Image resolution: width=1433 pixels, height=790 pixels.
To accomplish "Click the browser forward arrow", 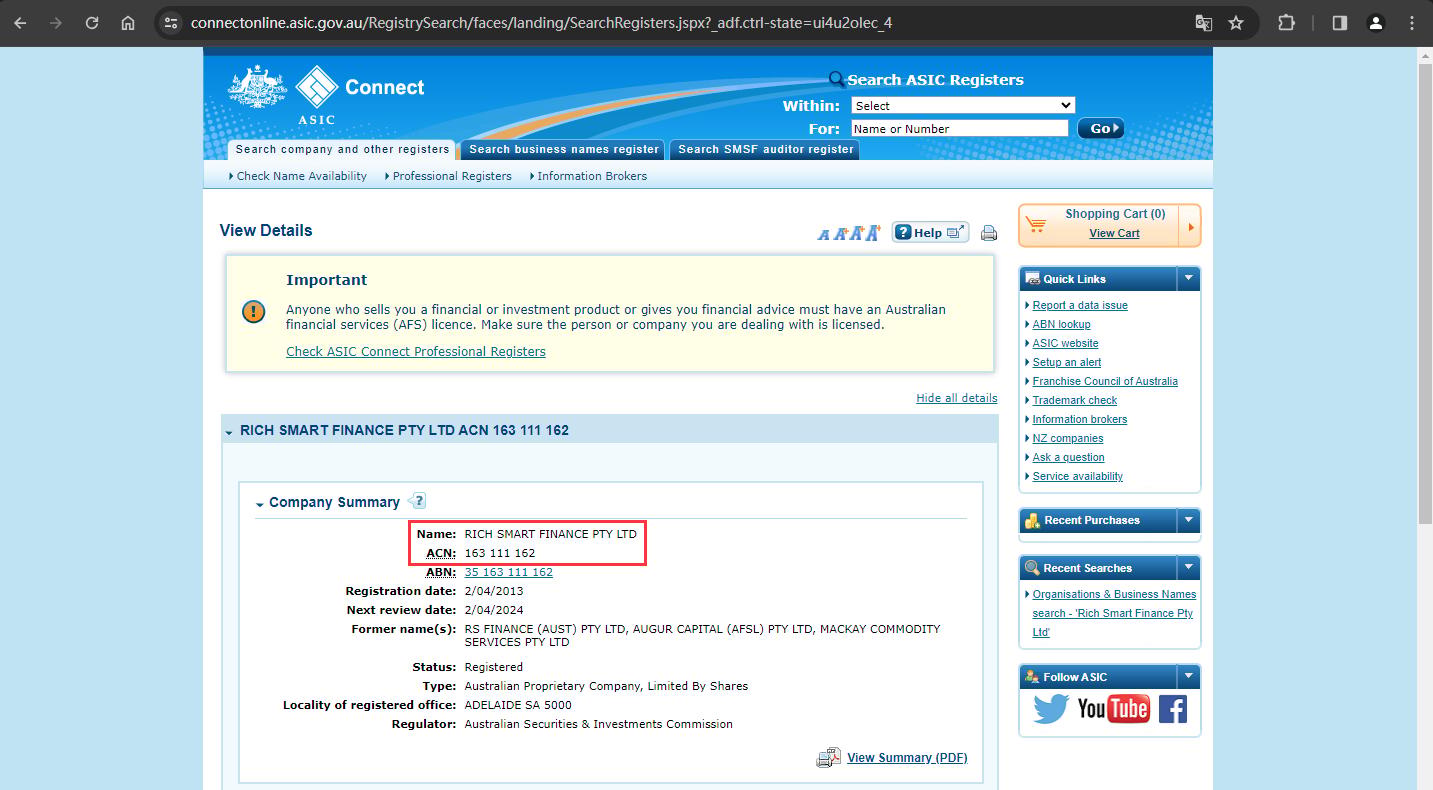I will (56, 22).
